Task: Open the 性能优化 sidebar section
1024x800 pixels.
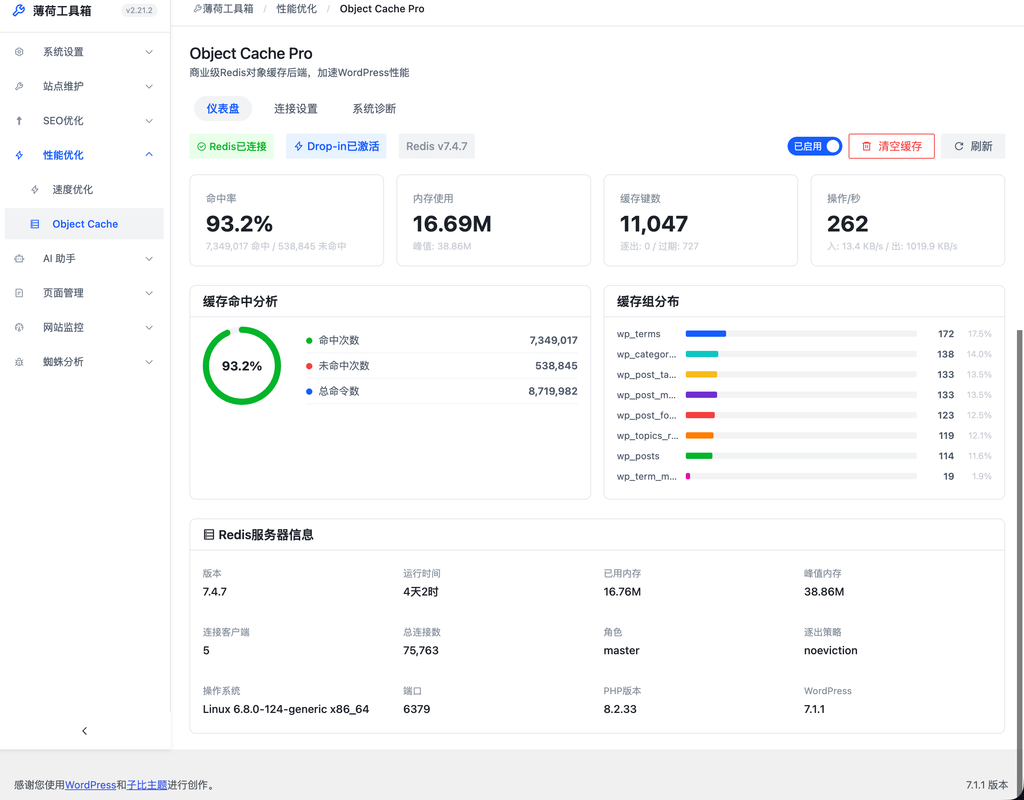Action: (x=84, y=155)
